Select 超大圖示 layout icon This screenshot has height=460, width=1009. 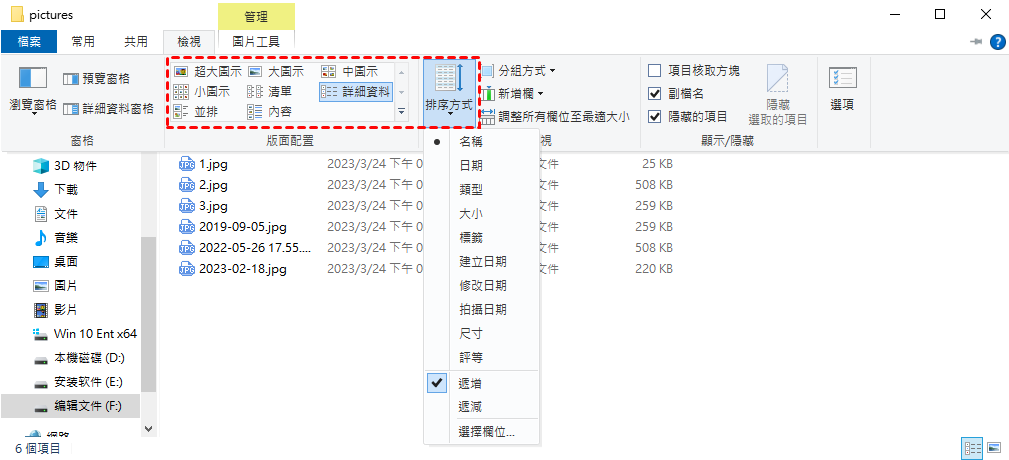click(181, 71)
